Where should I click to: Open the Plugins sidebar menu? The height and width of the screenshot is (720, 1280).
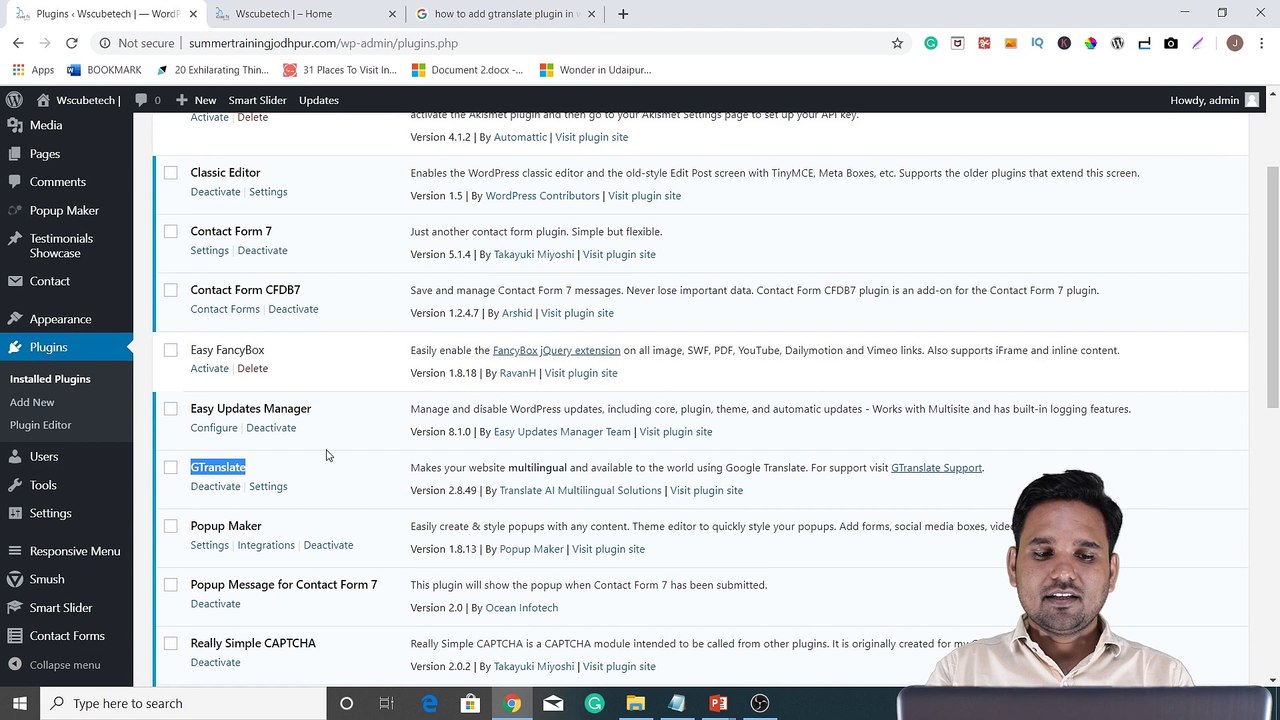[x=66, y=347]
